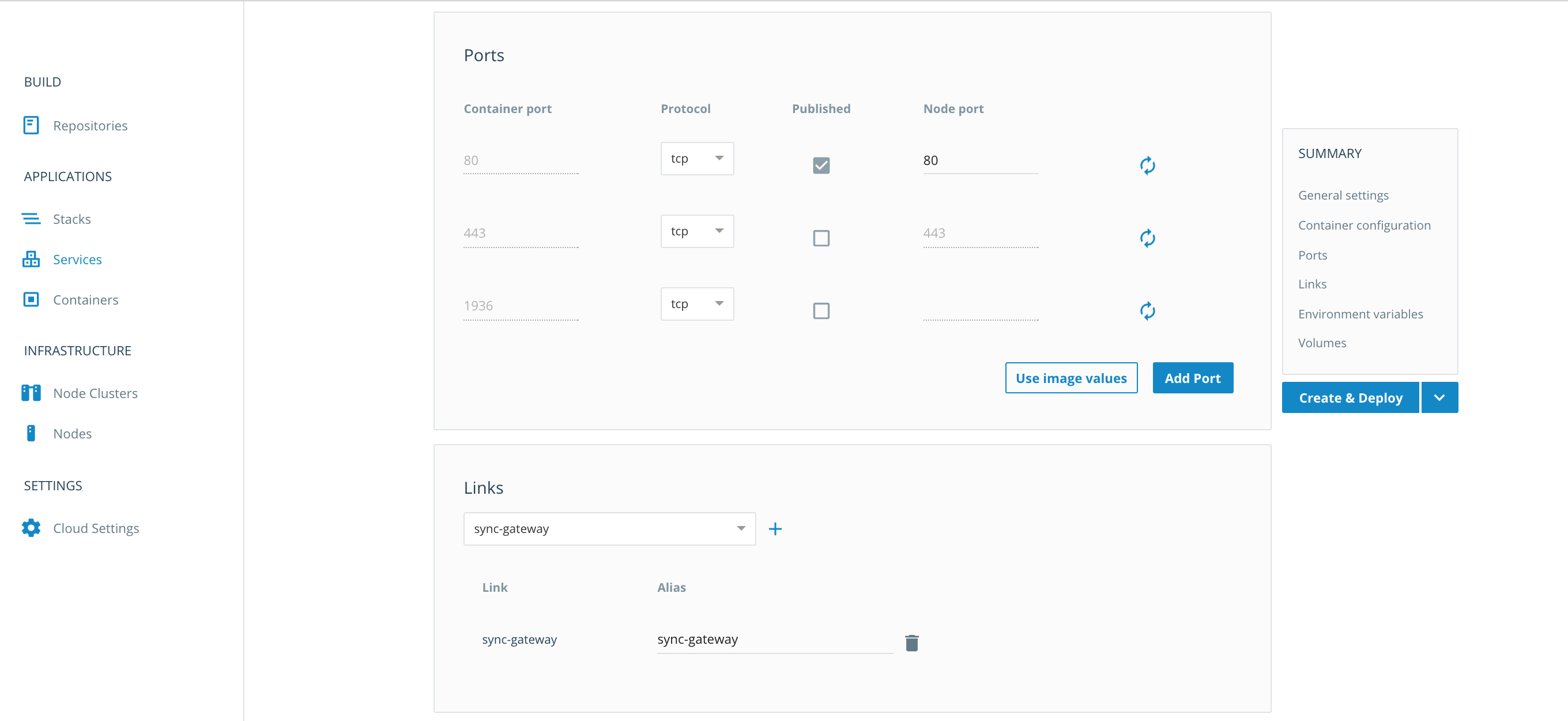Click the refresh icon for port 1936

1147,310
